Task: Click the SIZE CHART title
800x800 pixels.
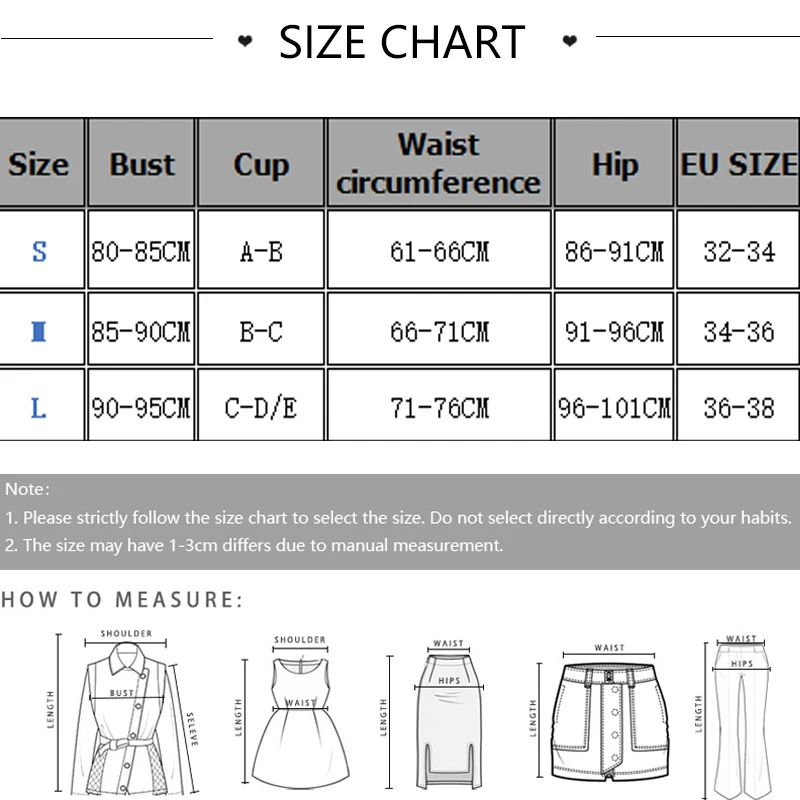Action: coord(402,42)
